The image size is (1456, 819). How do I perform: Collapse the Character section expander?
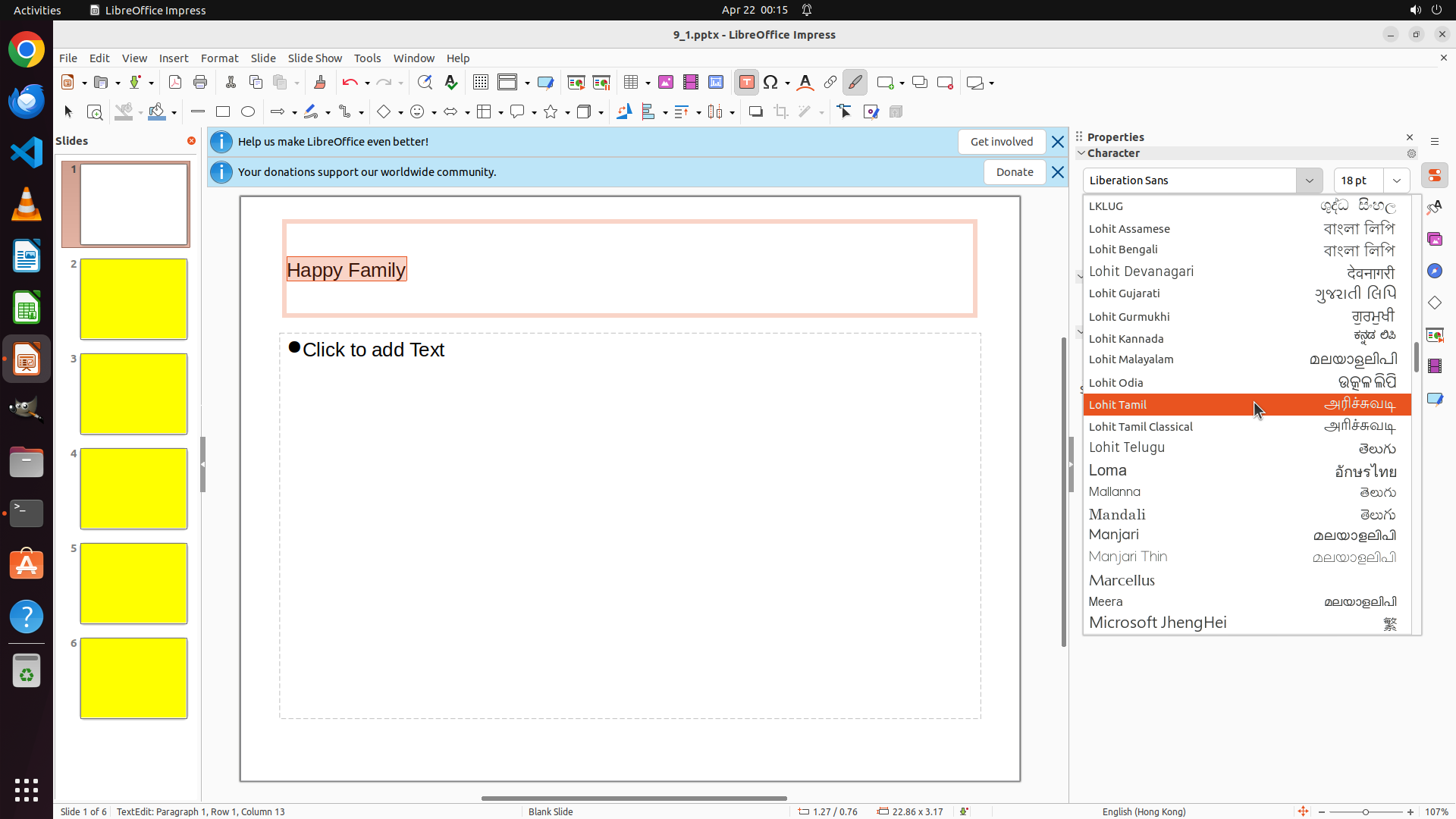(x=1081, y=153)
